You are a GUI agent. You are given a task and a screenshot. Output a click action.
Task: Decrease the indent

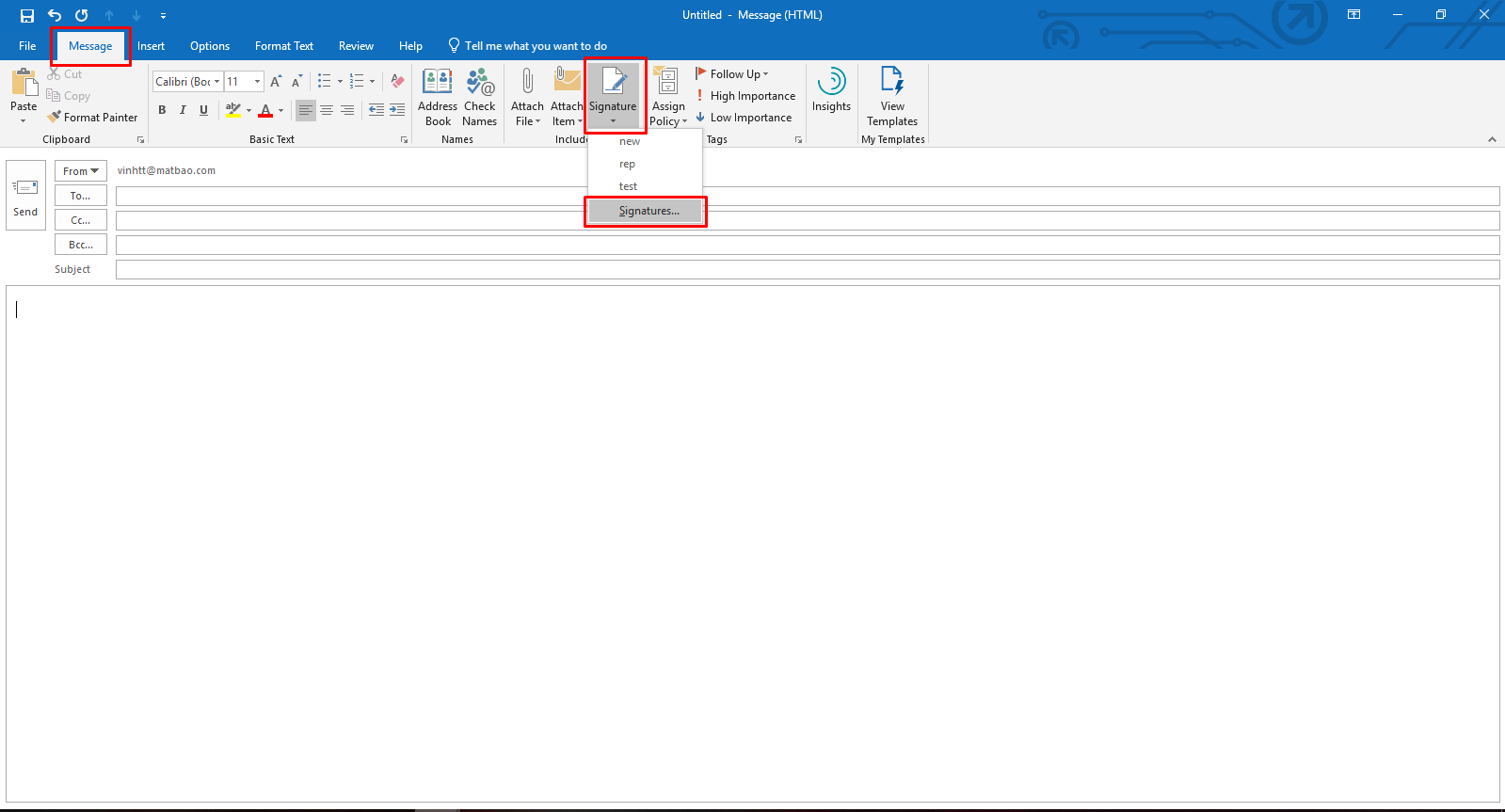coord(376,110)
